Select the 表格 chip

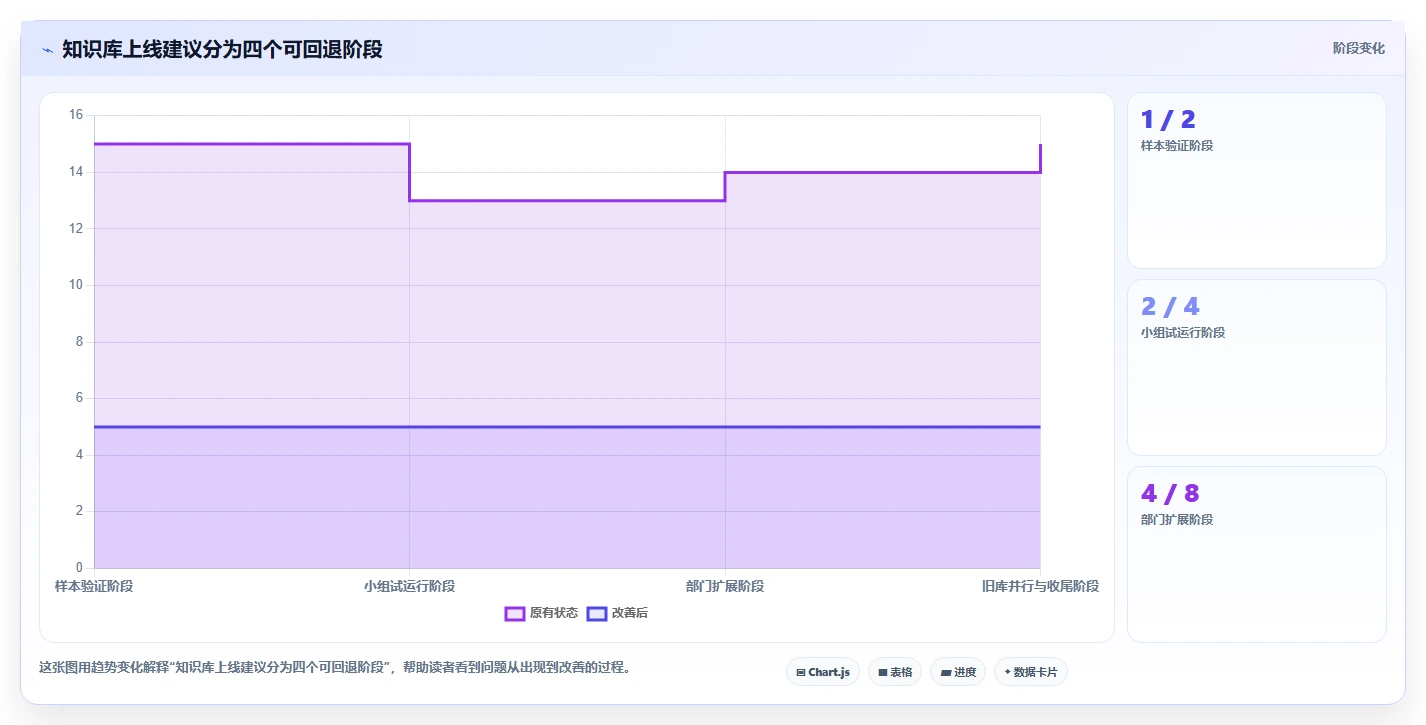tap(895, 672)
